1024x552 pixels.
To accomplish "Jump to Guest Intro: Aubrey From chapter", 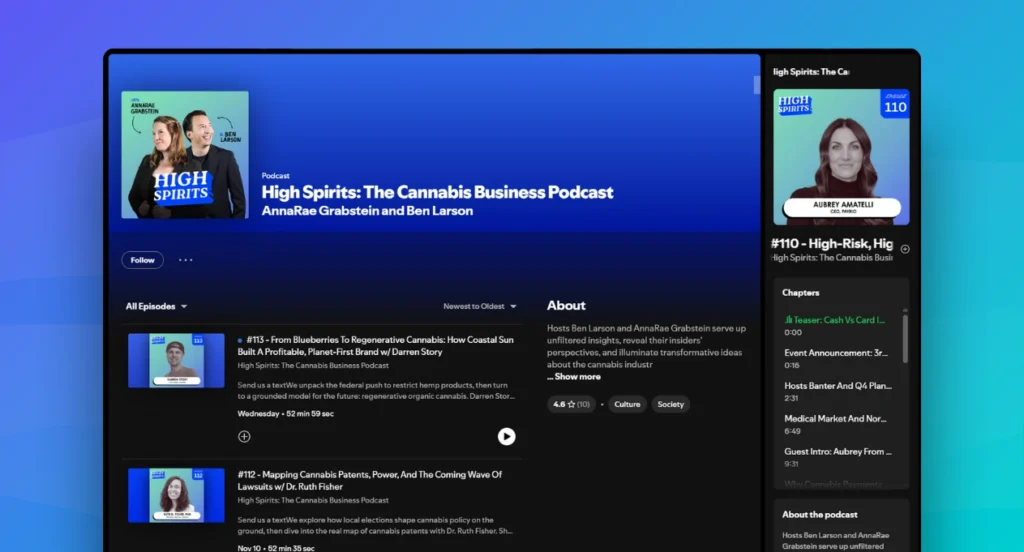I will pyautogui.click(x=838, y=451).
